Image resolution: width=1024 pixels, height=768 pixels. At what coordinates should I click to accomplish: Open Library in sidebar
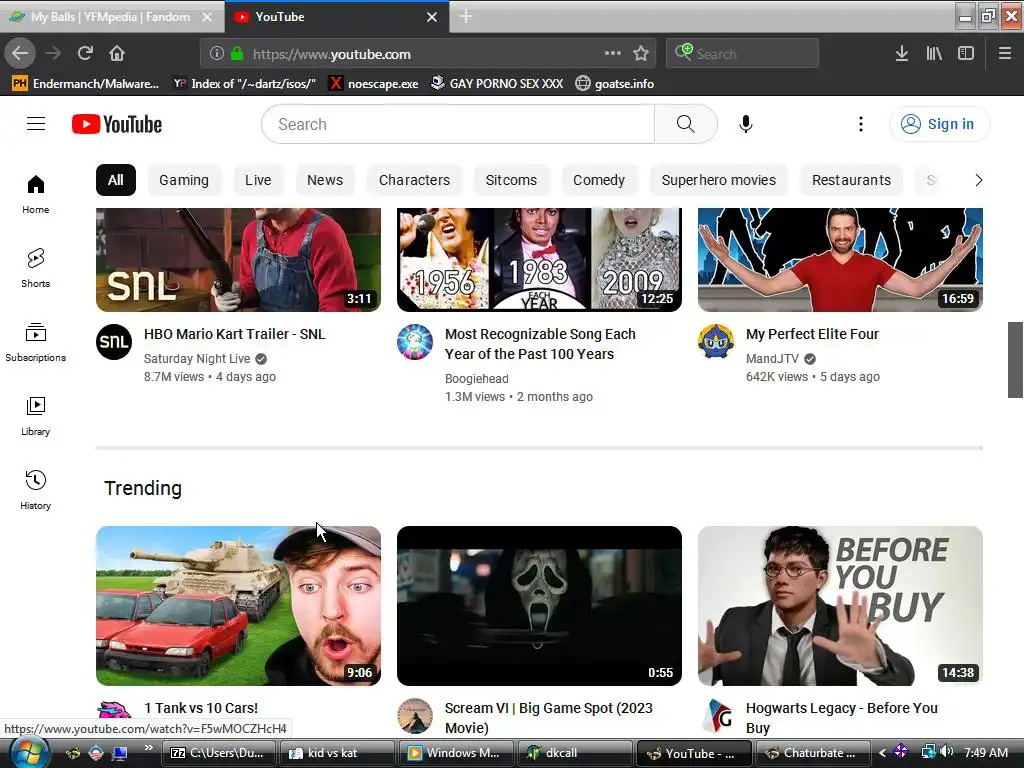36,416
